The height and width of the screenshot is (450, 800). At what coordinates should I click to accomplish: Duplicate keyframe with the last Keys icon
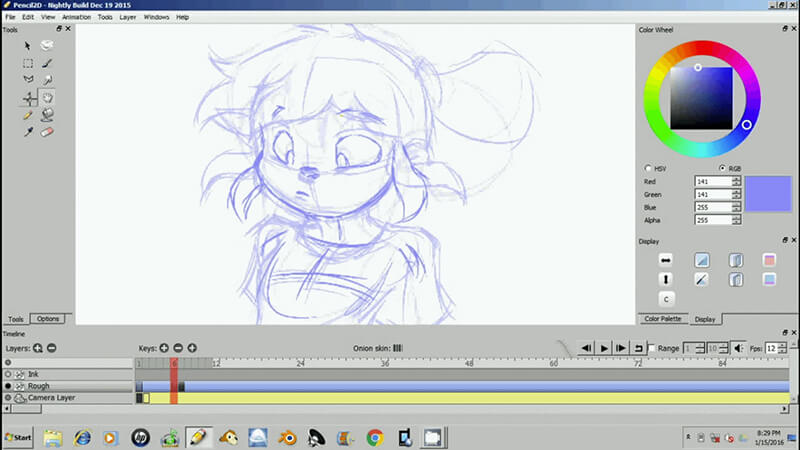coord(192,348)
